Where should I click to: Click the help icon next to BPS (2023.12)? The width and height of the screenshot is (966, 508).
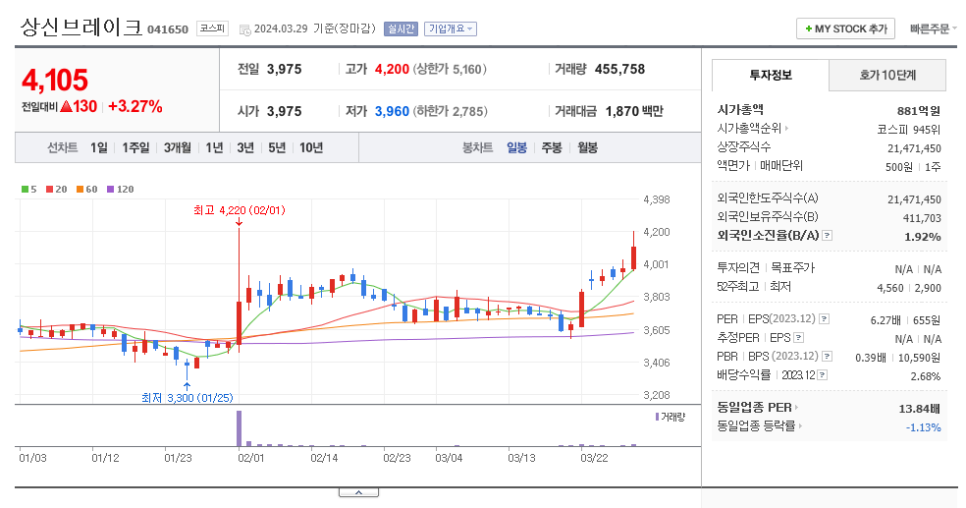pyautogui.click(x=827, y=356)
